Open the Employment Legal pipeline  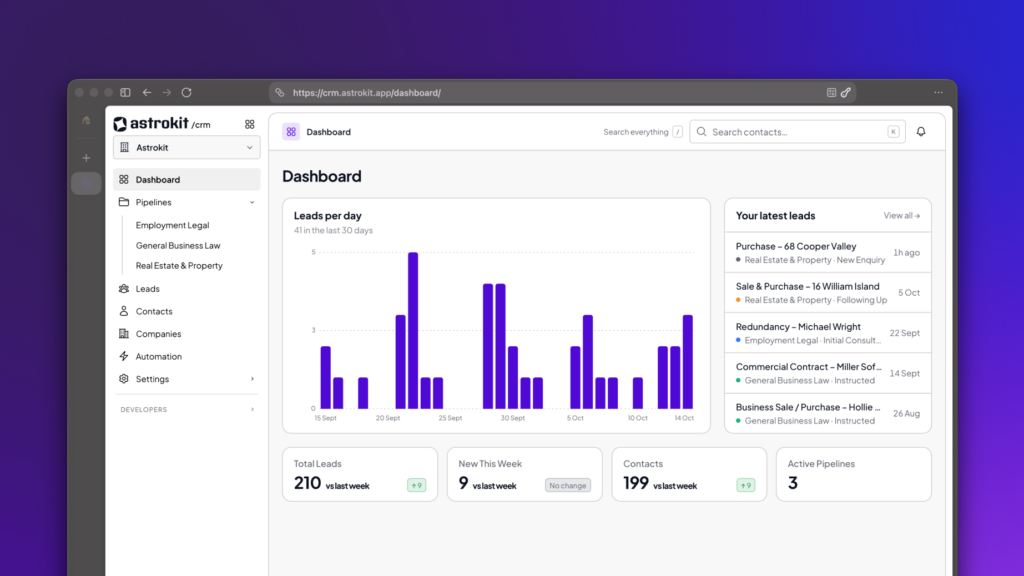[x=172, y=225]
